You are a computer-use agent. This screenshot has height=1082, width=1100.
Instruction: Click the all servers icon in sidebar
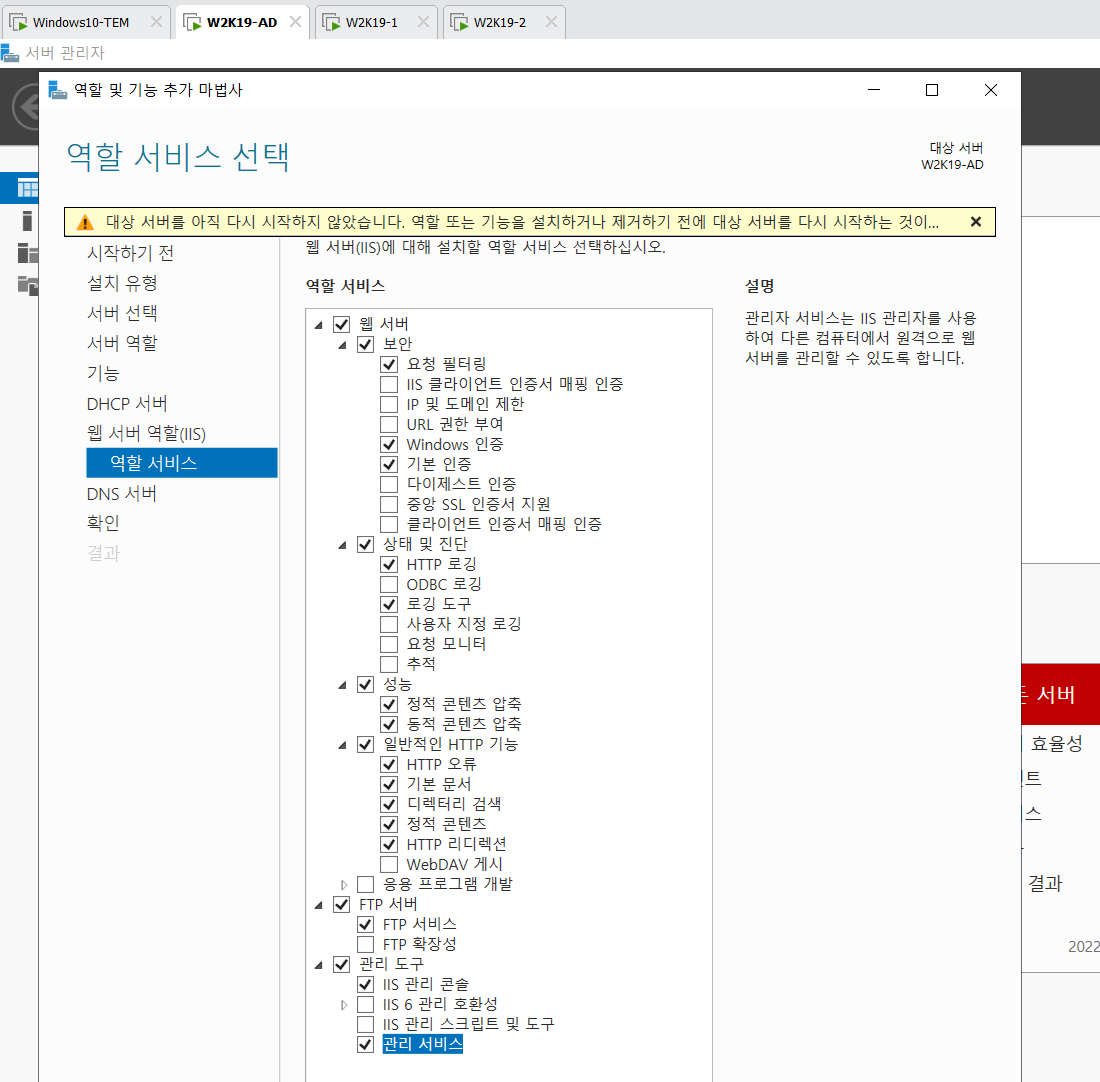click(x=27, y=253)
